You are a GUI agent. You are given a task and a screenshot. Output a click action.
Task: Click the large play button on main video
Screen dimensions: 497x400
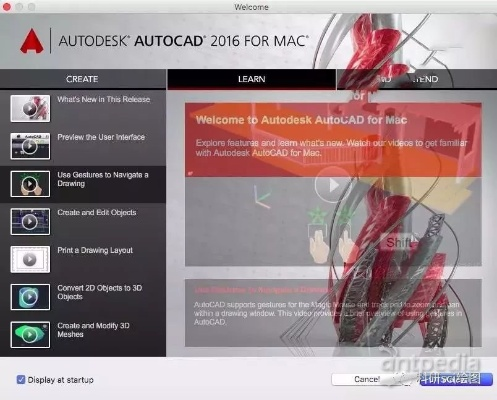pyautogui.click(x=332, y=185)
